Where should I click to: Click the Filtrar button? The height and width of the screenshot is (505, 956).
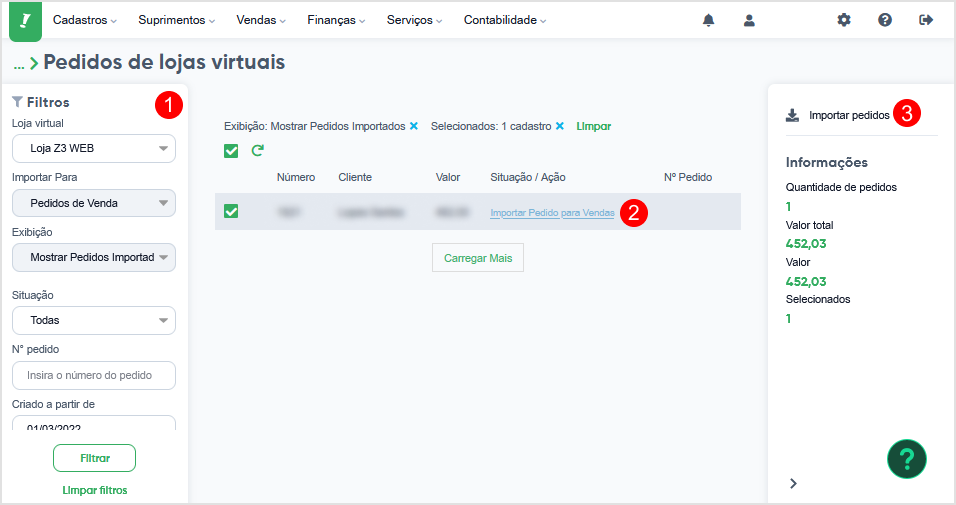[95, 458]
